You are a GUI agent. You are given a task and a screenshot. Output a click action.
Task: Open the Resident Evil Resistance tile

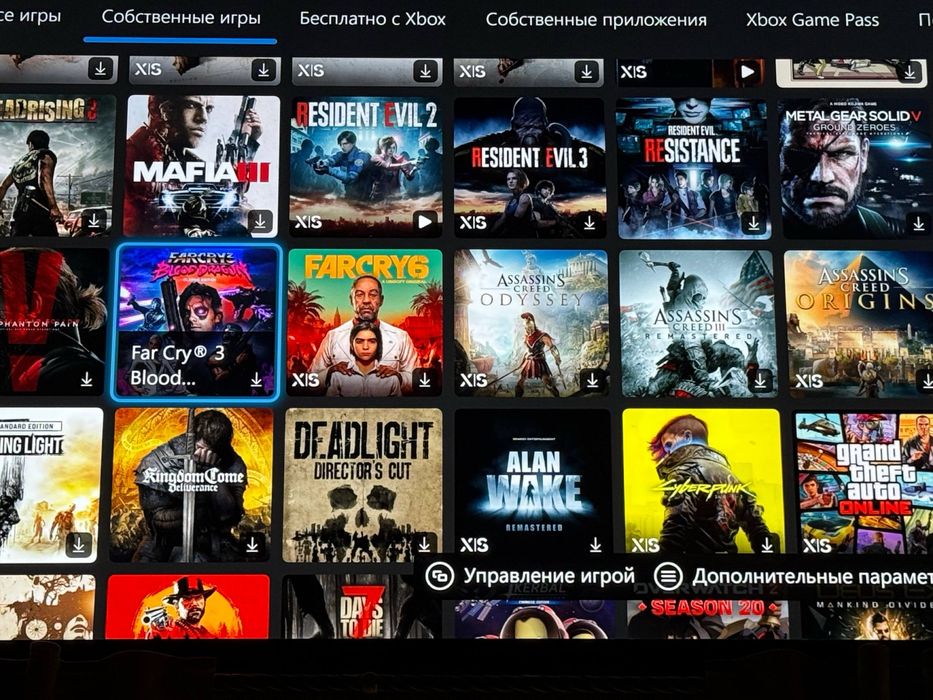(693, 169)
